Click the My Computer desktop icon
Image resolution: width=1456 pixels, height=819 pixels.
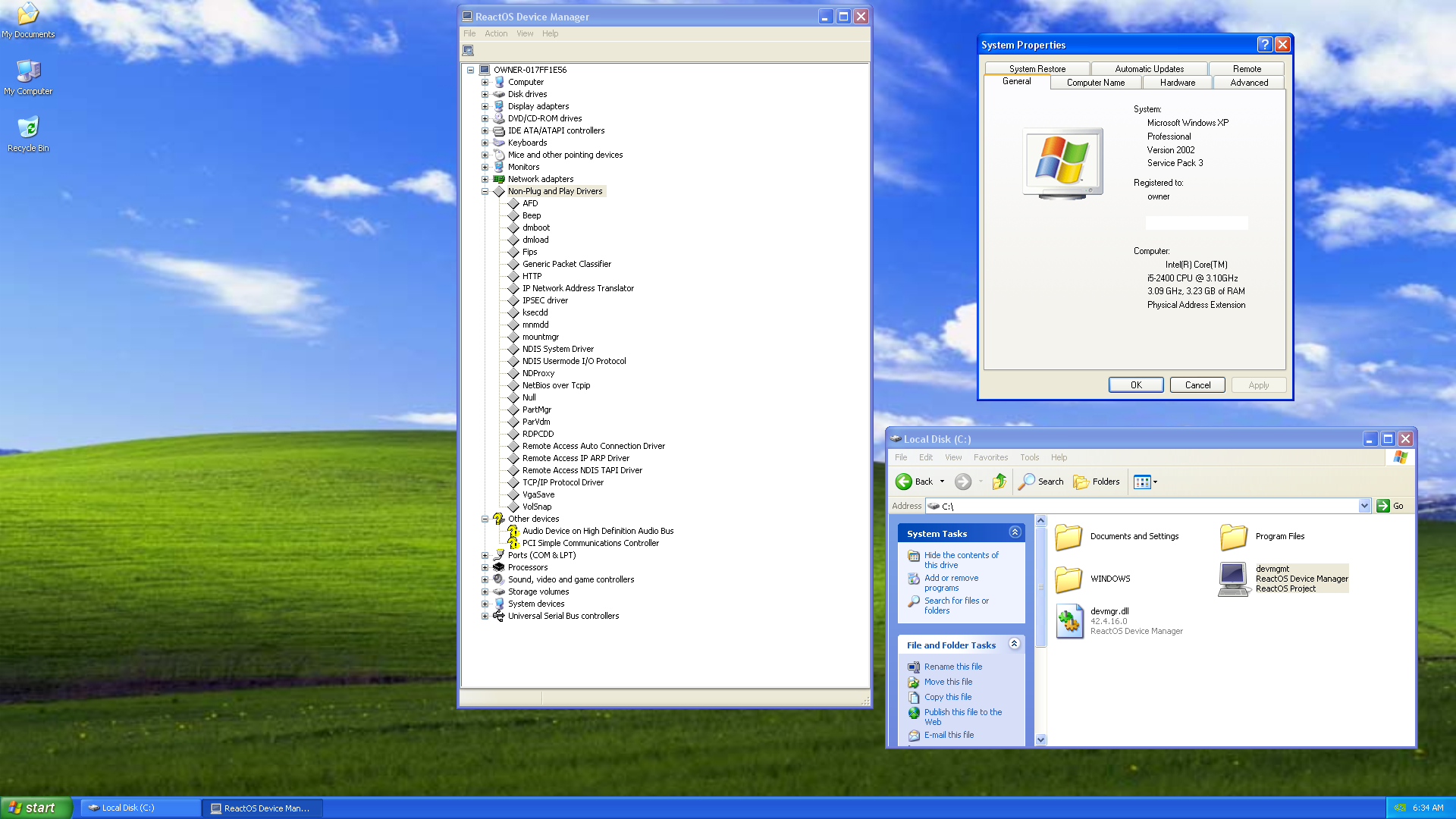coord(28,77)
